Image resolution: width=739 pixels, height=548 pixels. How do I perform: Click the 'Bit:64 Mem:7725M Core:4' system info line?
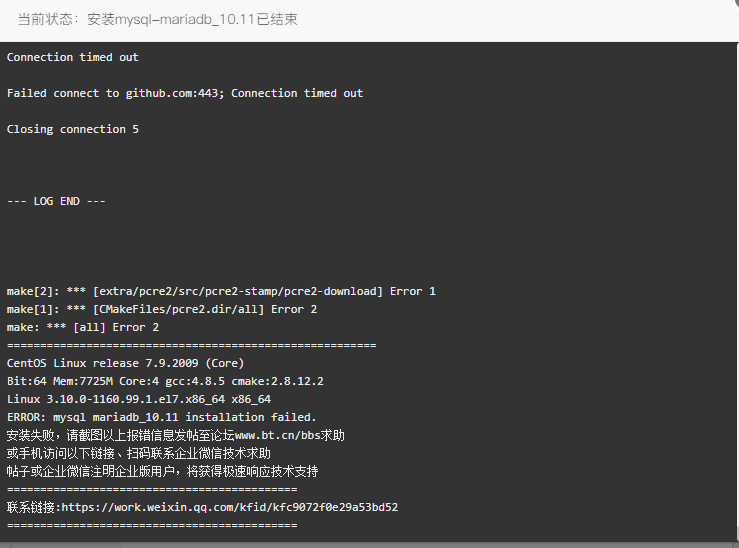pyautogui.click(x=165, y=381)
